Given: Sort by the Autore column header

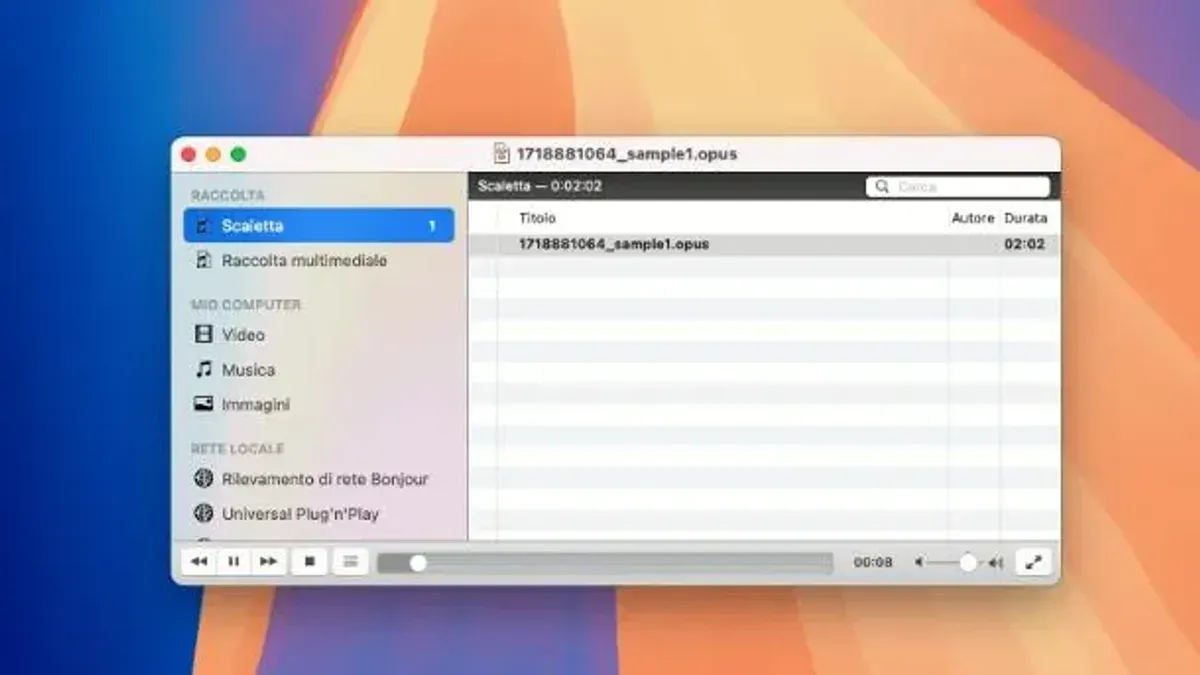Looking at the screenshot, I should click(973, 218).
